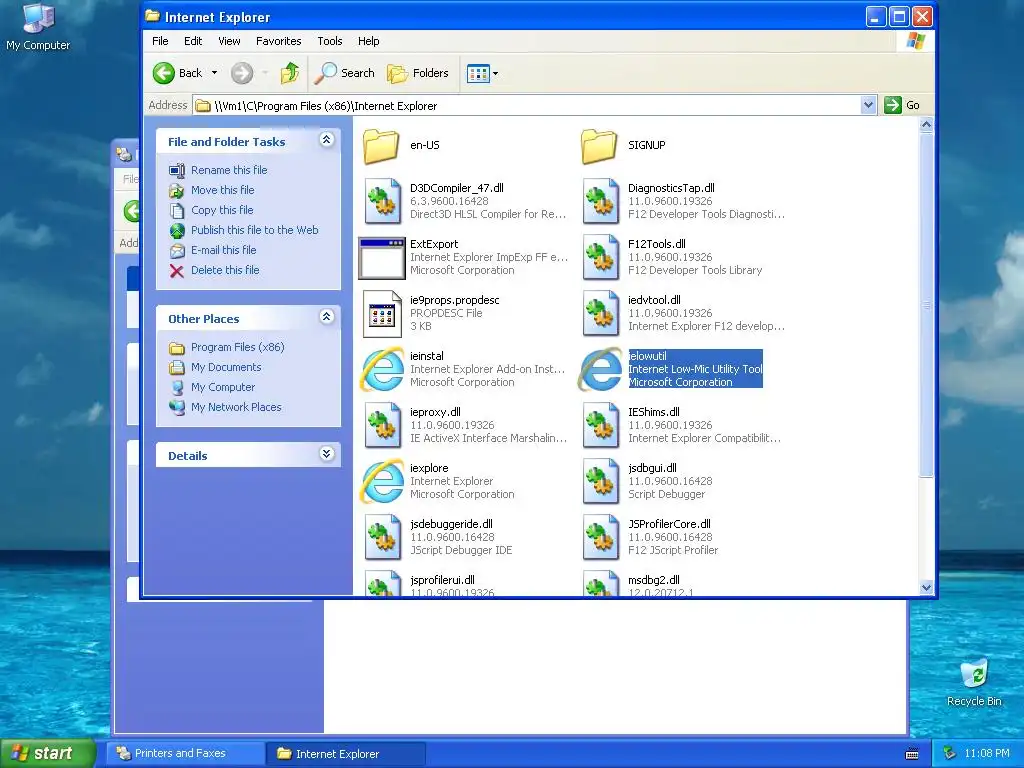Image resolution: width=1024 pixels, height=768 pixels.
Task: Open My Documents in Other Places
Action: (x=226, y=368)
